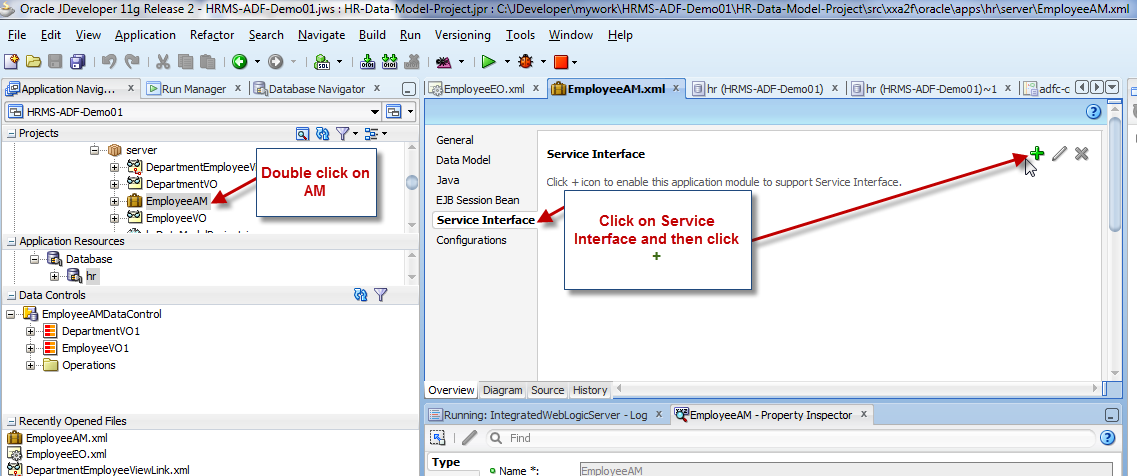Refresh the Projects panel
Screen dimensions: 1137x476
[x=323, y=134]
